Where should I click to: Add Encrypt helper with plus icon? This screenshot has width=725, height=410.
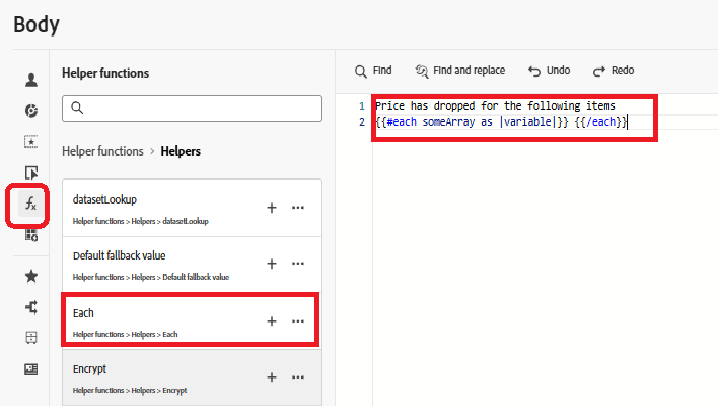pos(272,377)
